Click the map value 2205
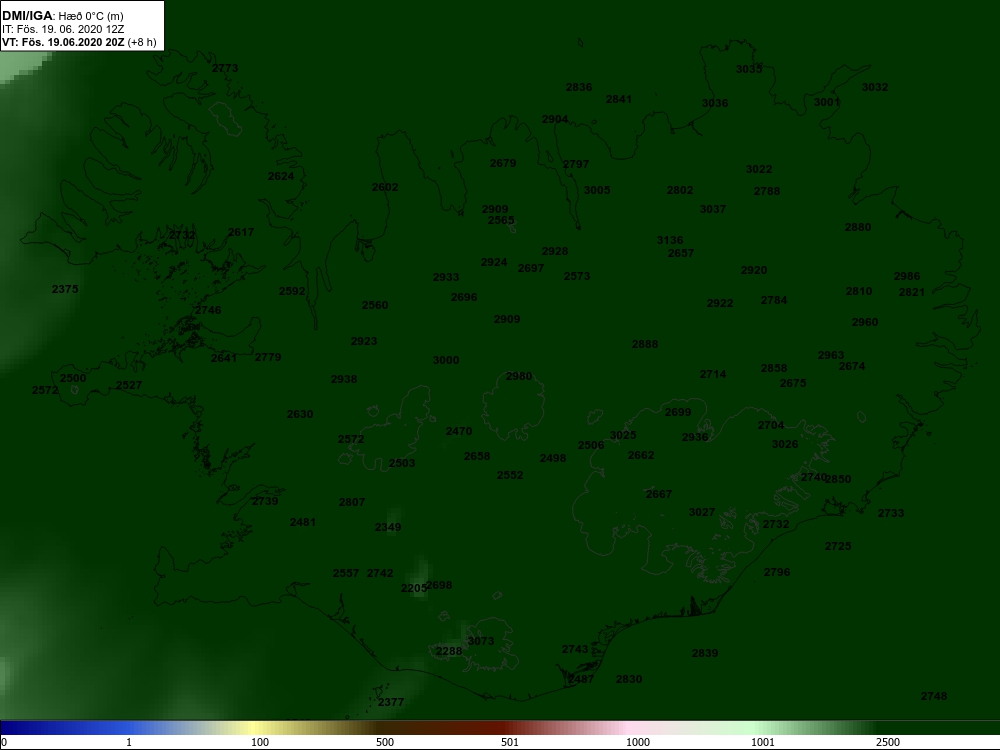The width and height of the screenshot is (1000, 750). (x=414, y=588)
